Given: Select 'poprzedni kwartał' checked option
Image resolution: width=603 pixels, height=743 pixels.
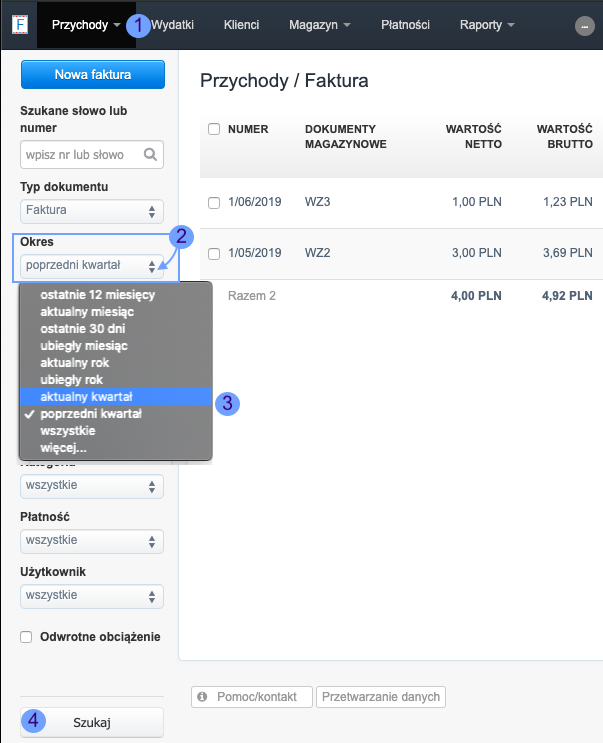Looking at the screenshot, I should (116, 414).
